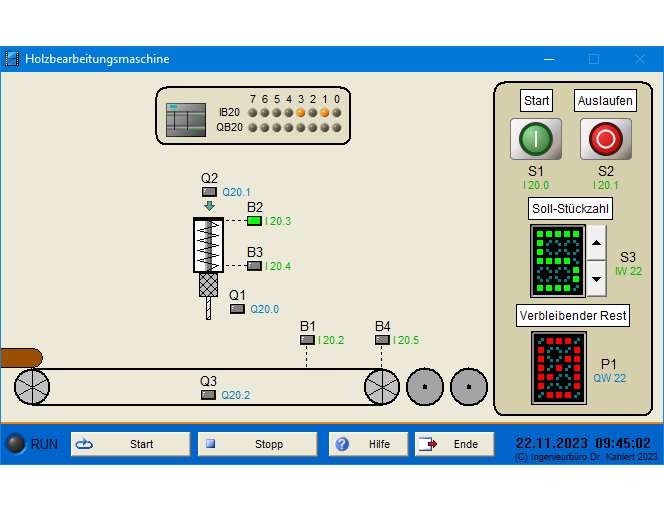Image resolution: width=664 pixels, height=511 pixels.
Task: Click the I 20.3 address text
Action: tap(278, 221)
